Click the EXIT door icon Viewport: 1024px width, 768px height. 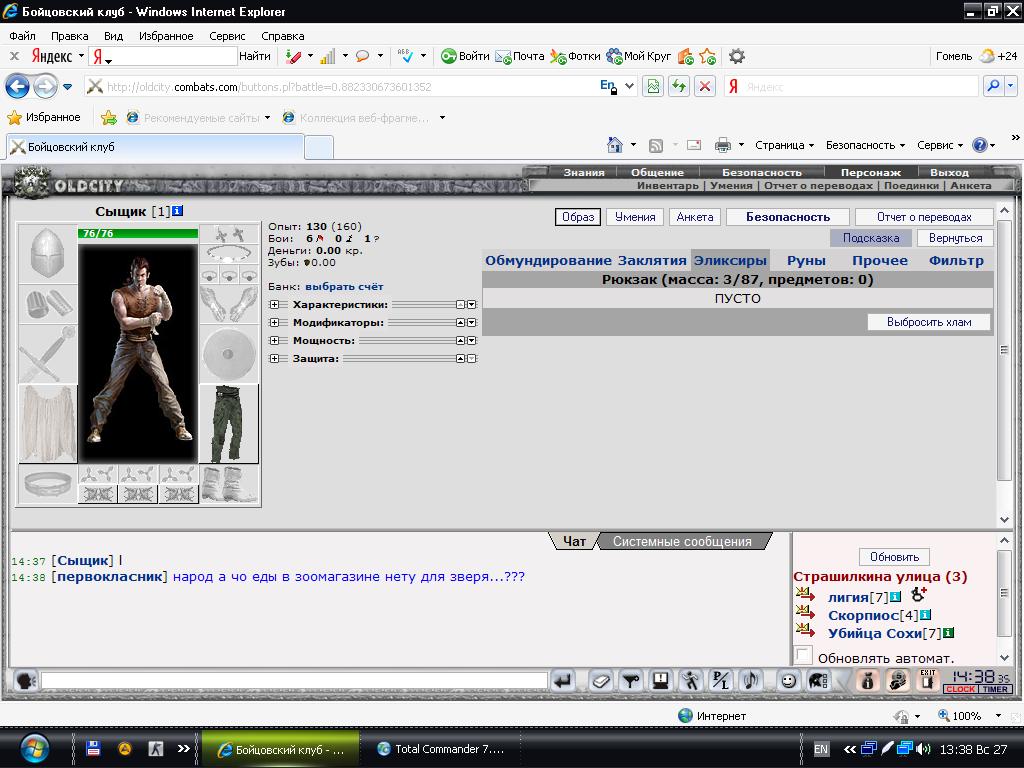pyautogui.click(x=927, y=680)
